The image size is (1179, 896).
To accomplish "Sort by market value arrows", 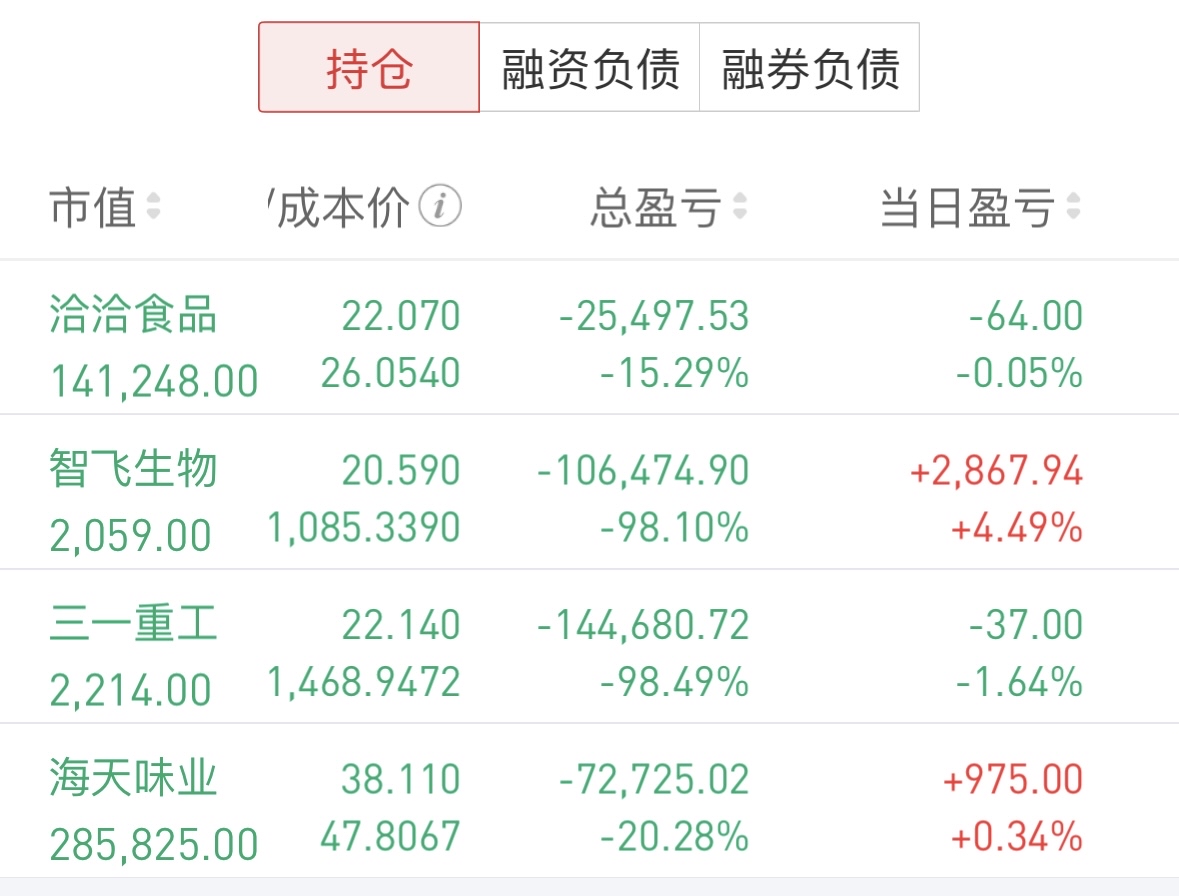I will [x=153, y=206].
